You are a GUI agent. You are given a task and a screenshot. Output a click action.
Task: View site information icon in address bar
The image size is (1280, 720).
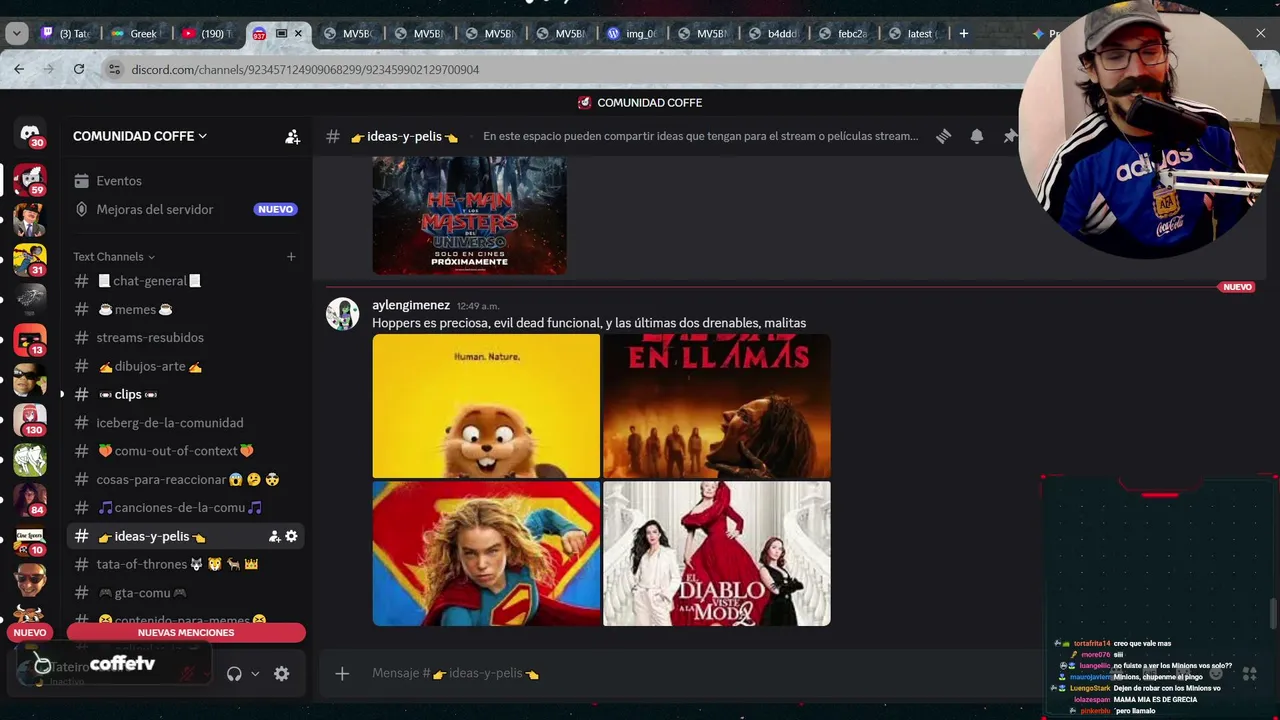point(114,69)
